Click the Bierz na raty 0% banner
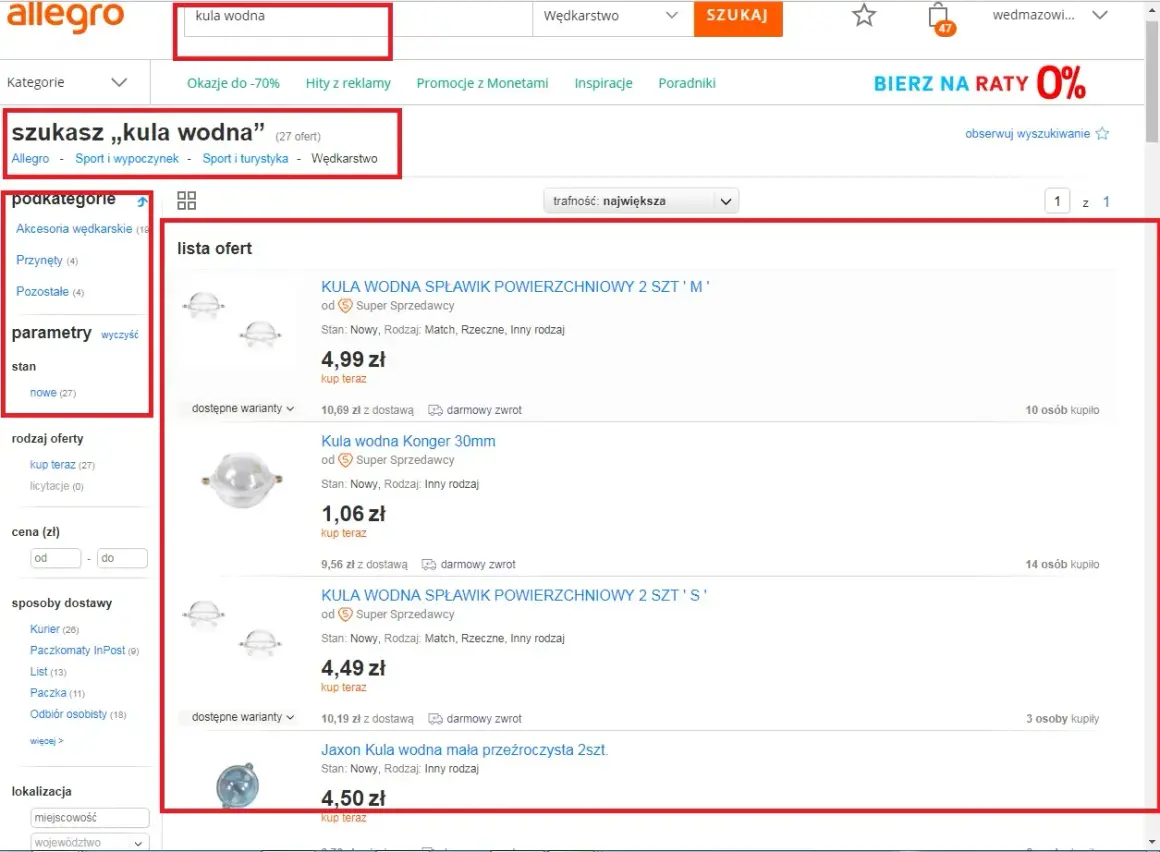 click(x=979, y=83)
